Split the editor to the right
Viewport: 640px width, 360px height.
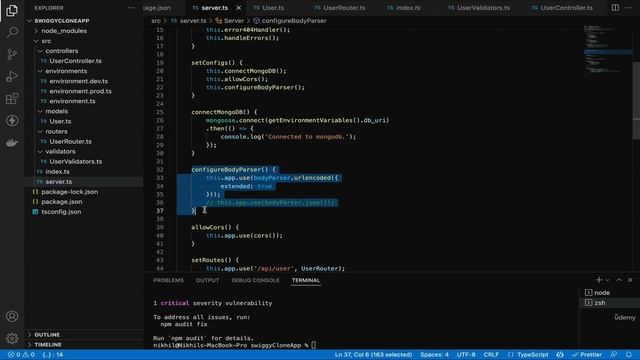tap(615, 8)
